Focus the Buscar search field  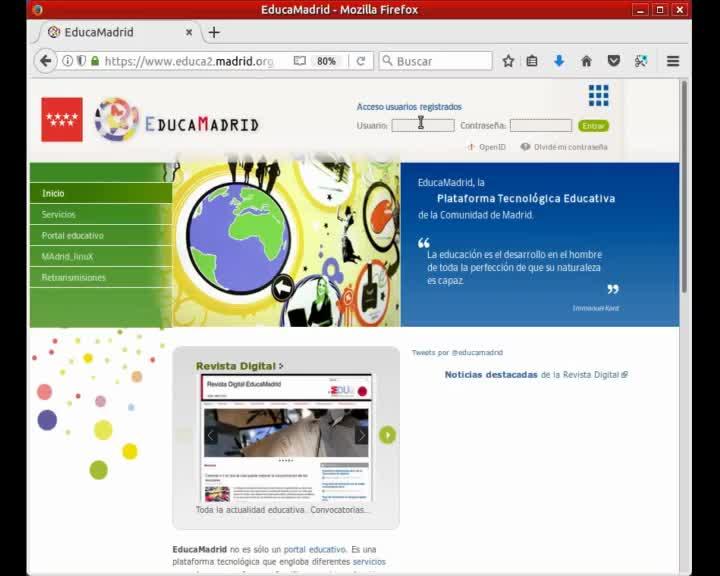point(435,61)
